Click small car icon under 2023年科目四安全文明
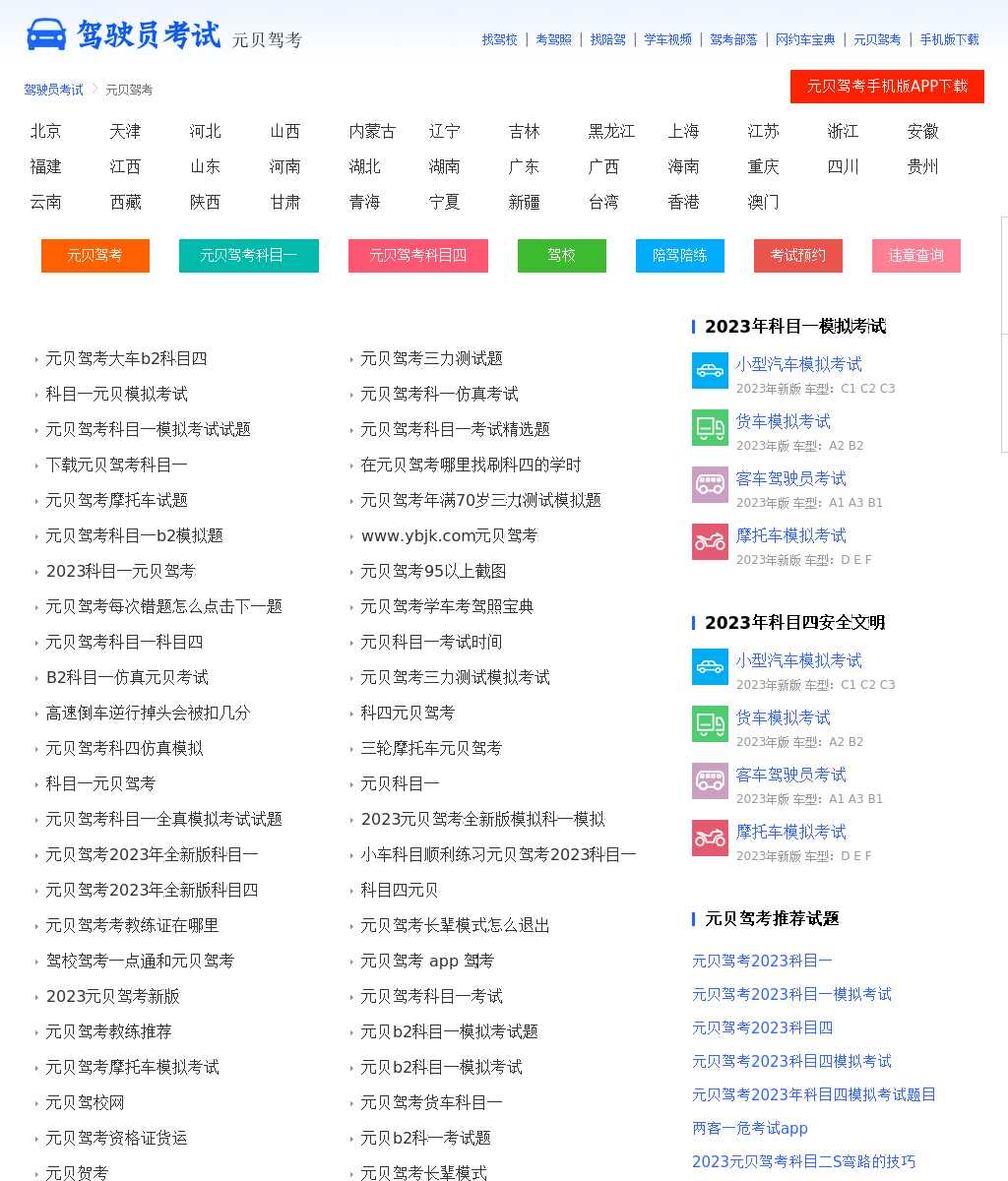Viewport: 1008px width, 1181px height. coord(710,667)
